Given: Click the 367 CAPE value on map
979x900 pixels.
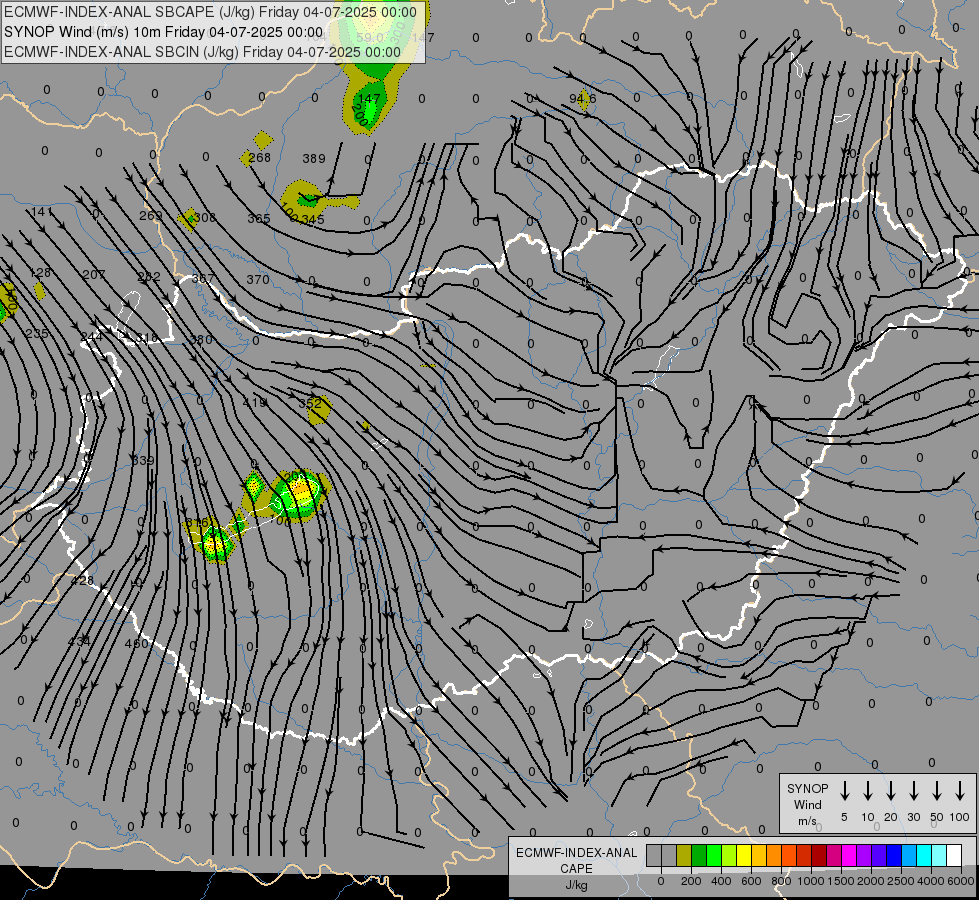Looking at the screenshot, I should click(203, 278).
